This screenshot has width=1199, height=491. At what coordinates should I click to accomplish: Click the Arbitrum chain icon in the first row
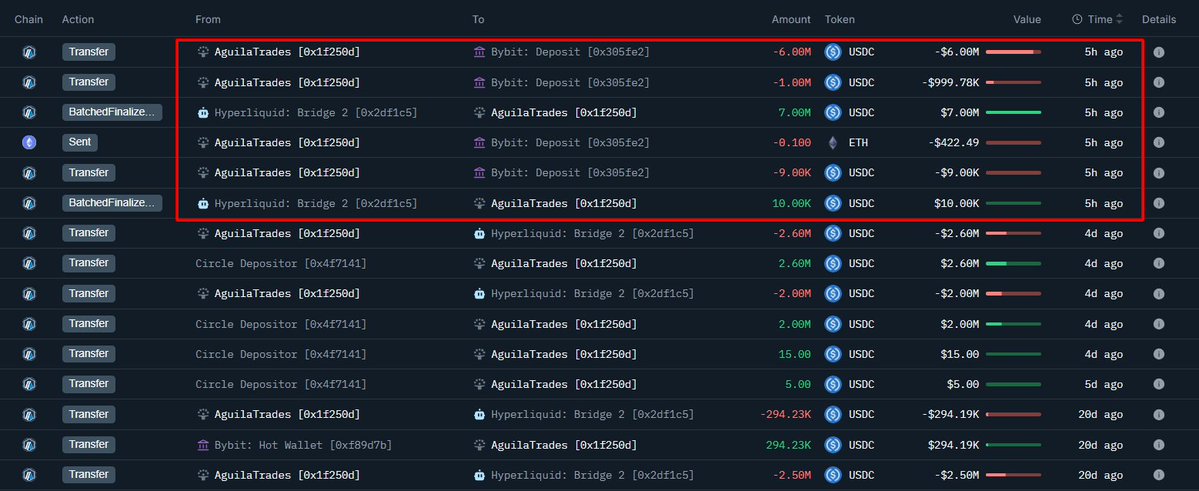29,52
